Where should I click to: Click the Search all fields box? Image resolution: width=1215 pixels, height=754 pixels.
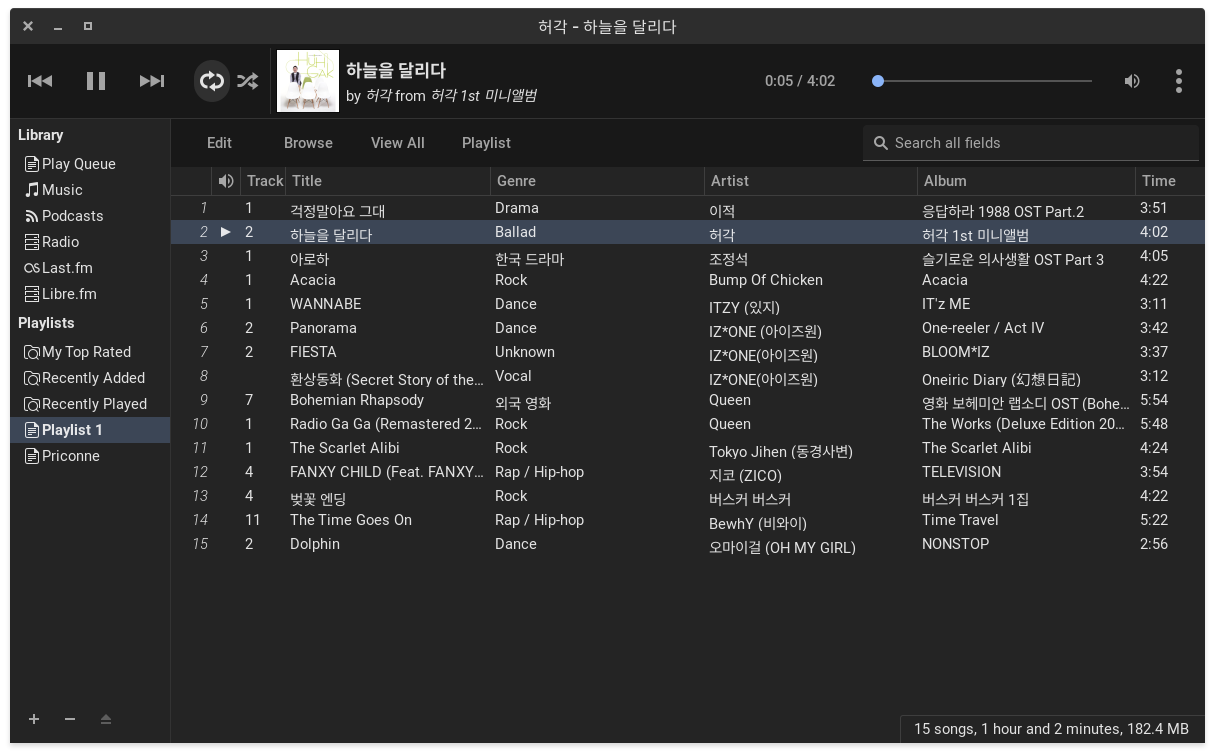1040,143
